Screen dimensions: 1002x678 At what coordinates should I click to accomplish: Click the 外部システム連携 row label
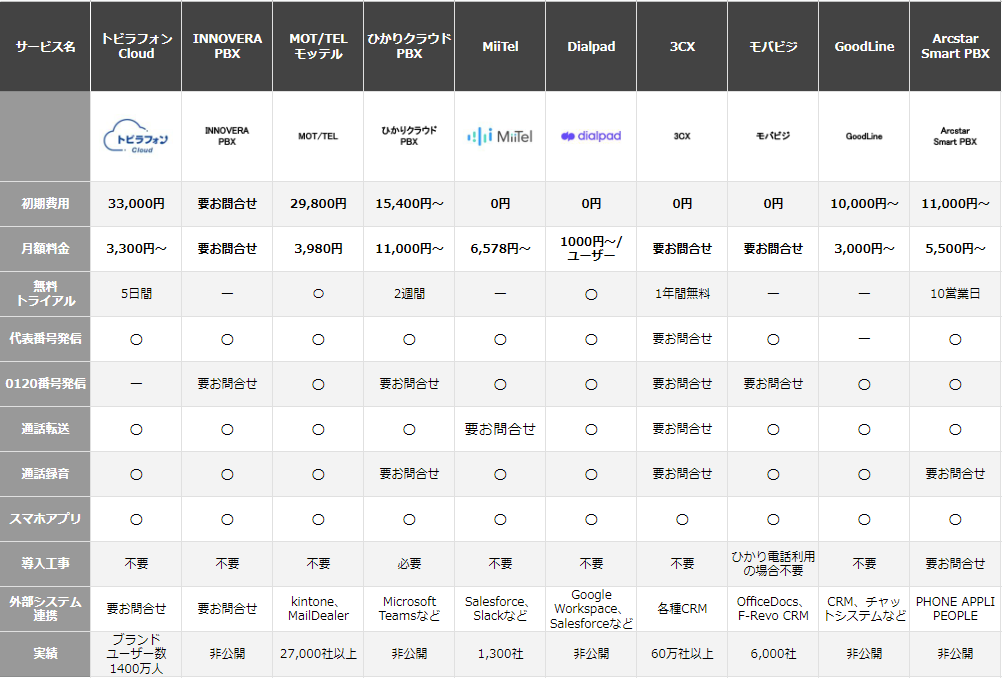tap(45, 608)
